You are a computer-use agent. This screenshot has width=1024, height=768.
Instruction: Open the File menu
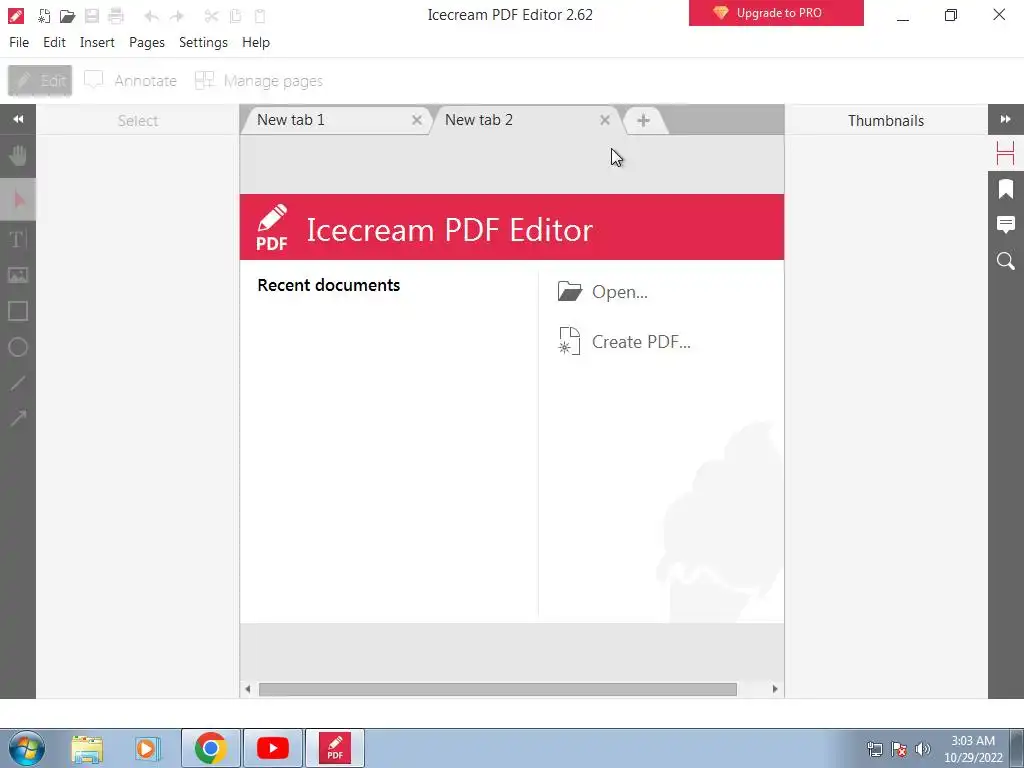tap(19, 42)
